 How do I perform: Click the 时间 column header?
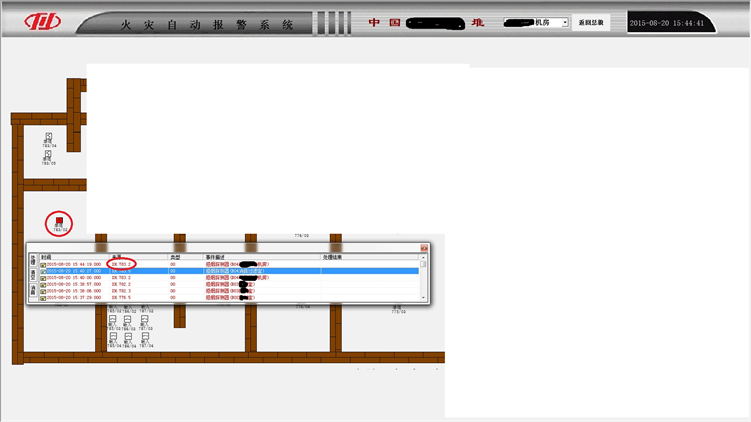point(74,257)
